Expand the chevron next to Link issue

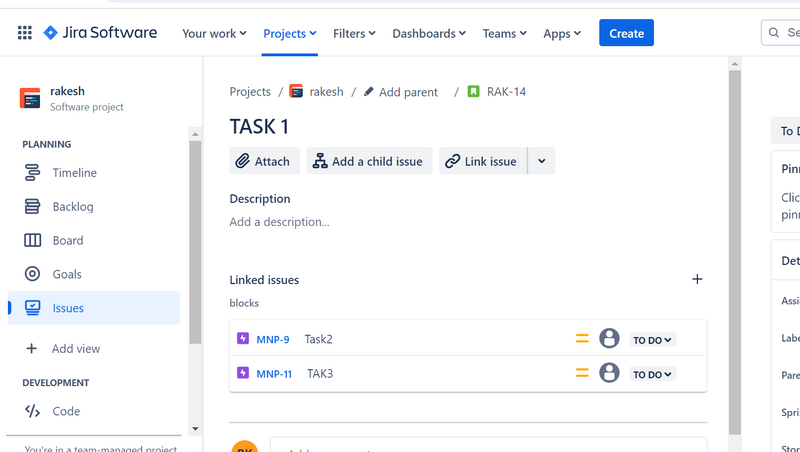coord(542,161)
